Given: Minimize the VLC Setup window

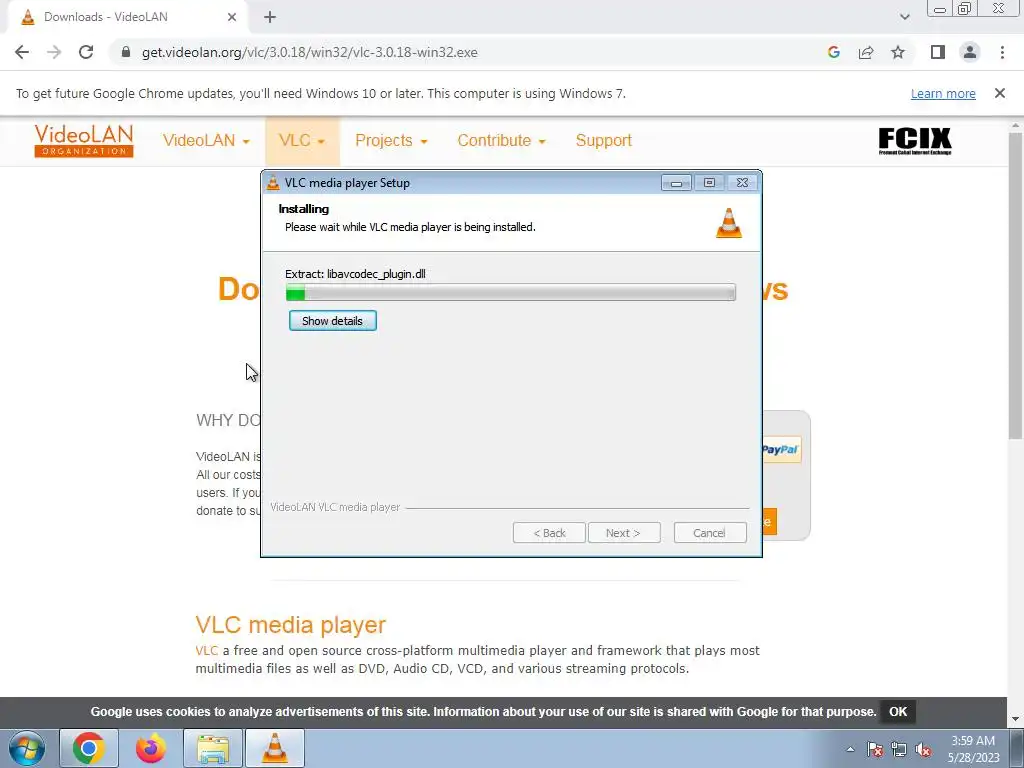Looking at the screenshot, I should click(x=676, y=183).
